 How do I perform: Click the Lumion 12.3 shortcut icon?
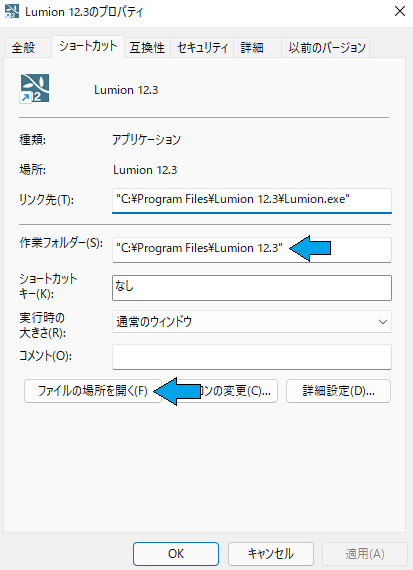tap(35, 89)
